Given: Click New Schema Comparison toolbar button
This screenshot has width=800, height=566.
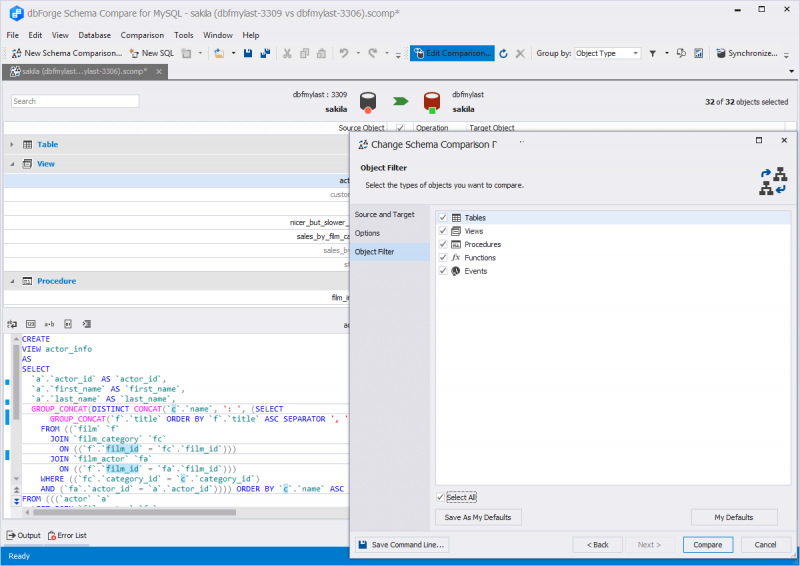Looking at the screenshot, I should pos(66,53).
